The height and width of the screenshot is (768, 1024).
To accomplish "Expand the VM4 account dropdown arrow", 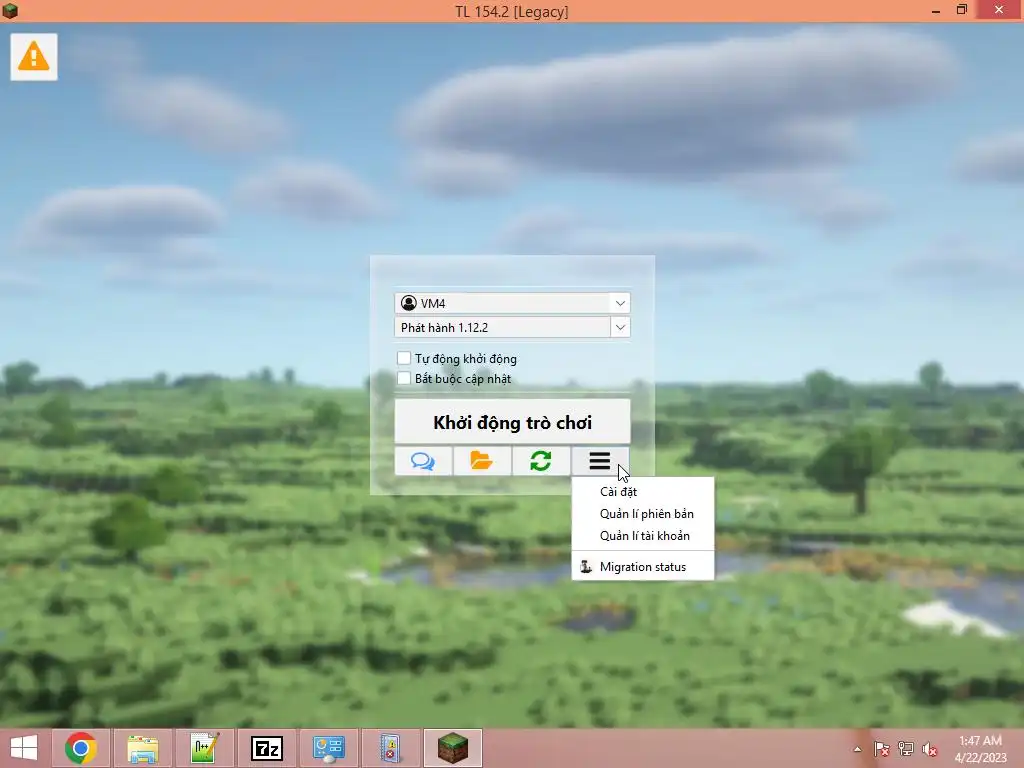I will tap(620, 303).
